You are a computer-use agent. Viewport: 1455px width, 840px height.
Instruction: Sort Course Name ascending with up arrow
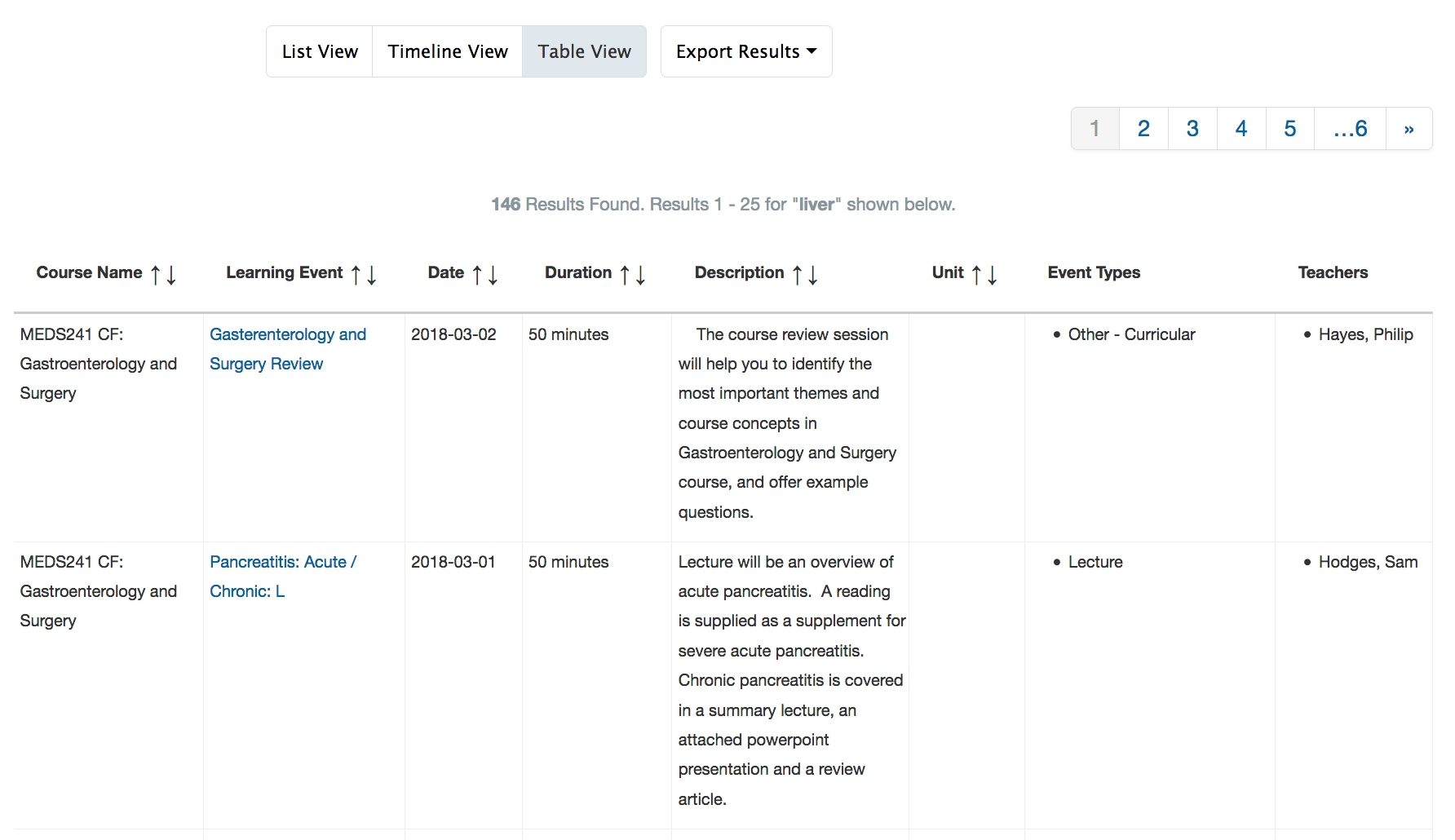[x=155, y=275]
